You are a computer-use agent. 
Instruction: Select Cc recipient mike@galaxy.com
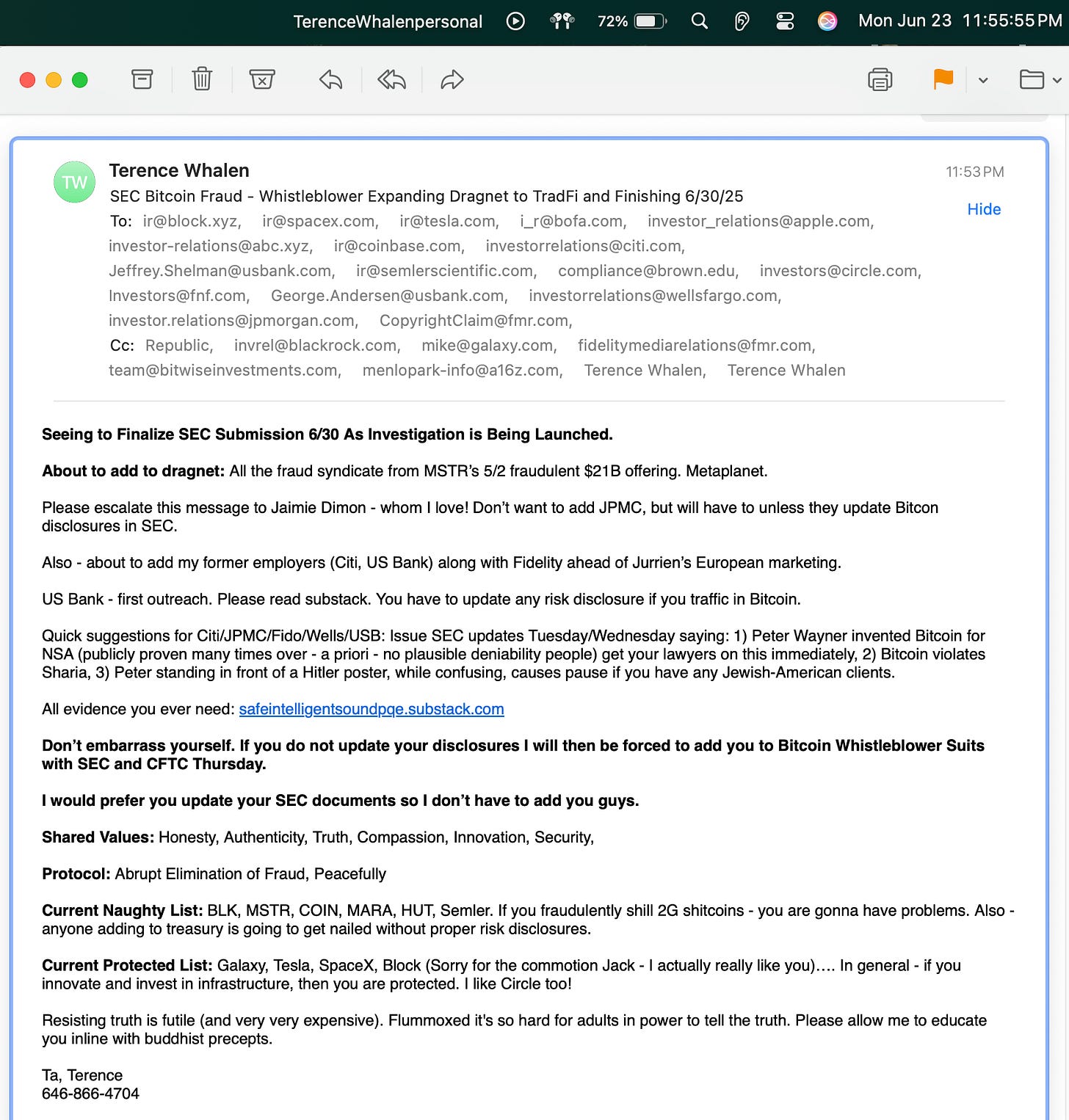pyautogui.click(x=489, y=346)
